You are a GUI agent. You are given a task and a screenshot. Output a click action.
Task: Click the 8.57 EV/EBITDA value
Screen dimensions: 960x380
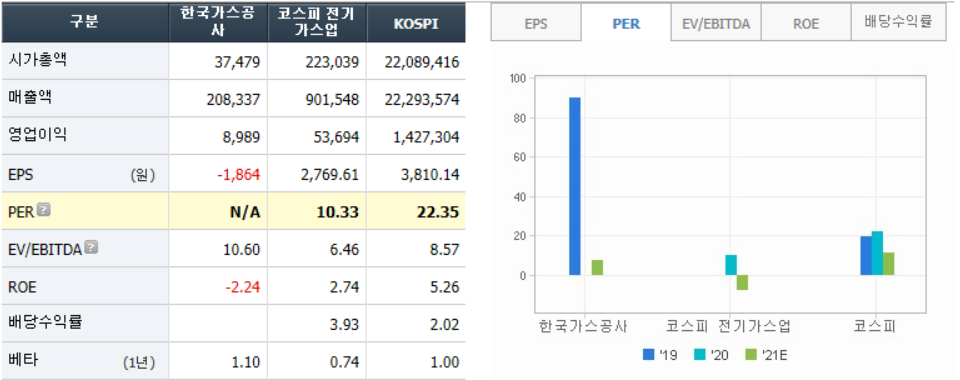tap(444, 250)
